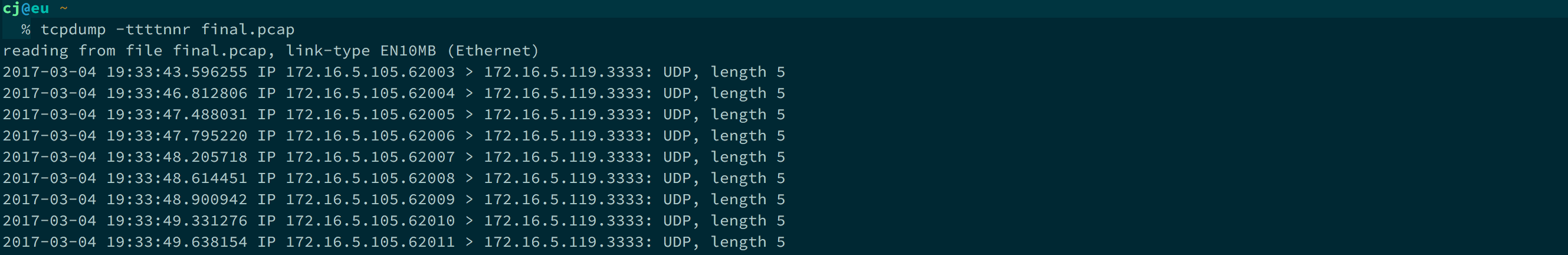Click timestamp 19:33:48.205718
This screenshot has width=1568, height=255.
176,158
